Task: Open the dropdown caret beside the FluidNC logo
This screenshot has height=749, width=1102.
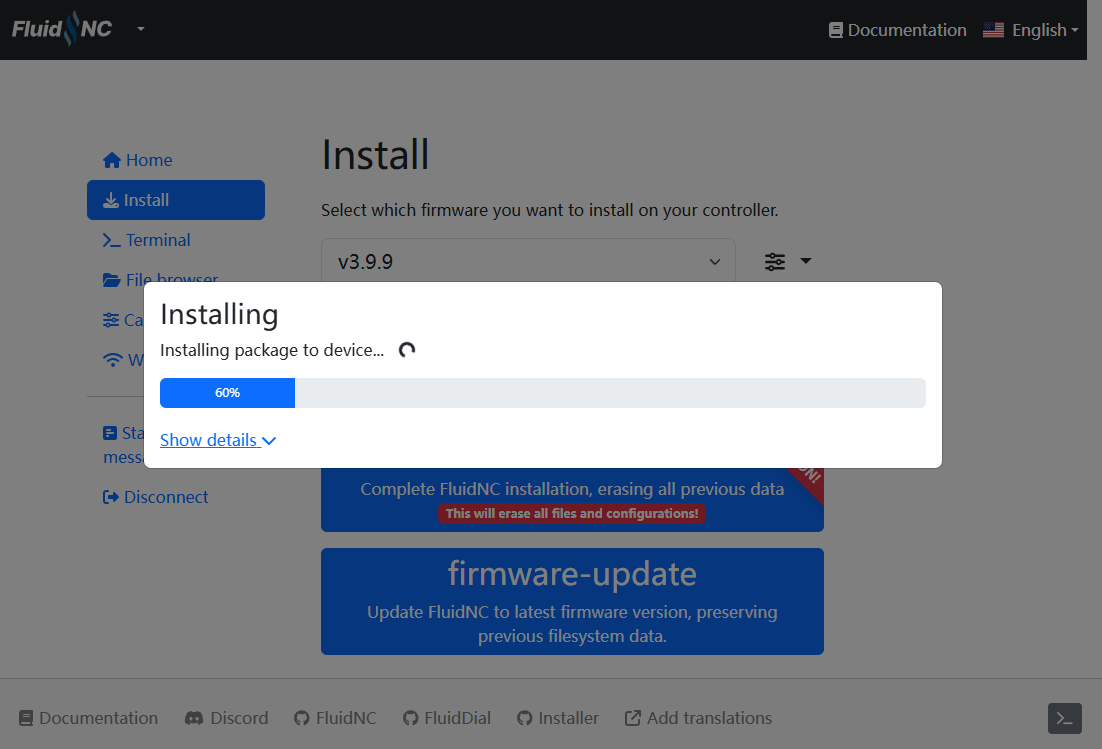Action: [141, 29]
